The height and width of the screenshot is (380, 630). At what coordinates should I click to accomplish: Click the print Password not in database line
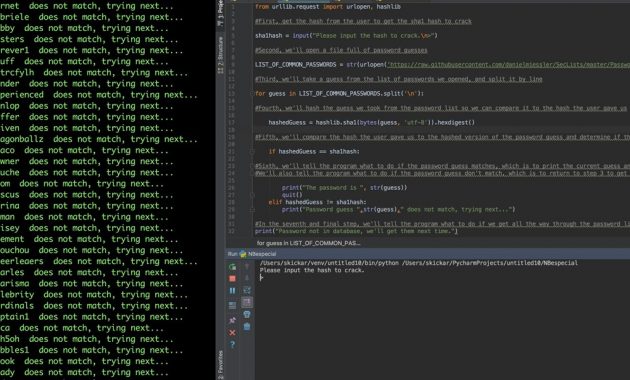pyautogui.click(x=356, y=231)
